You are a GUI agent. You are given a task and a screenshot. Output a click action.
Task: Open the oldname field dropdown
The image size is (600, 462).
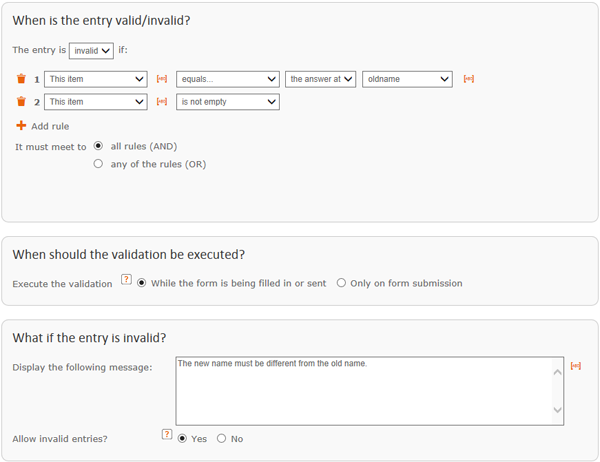coord(408,79)
